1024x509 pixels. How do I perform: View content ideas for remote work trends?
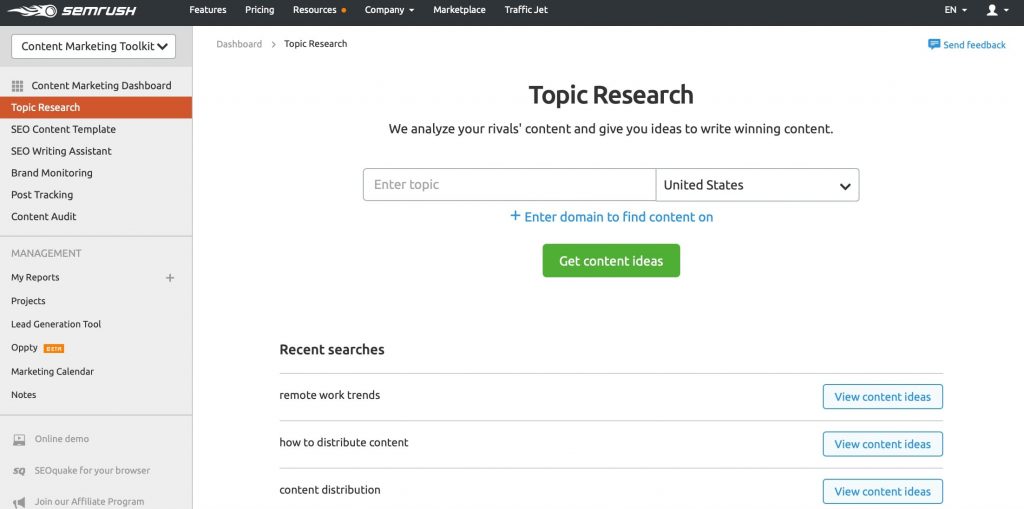882,397
